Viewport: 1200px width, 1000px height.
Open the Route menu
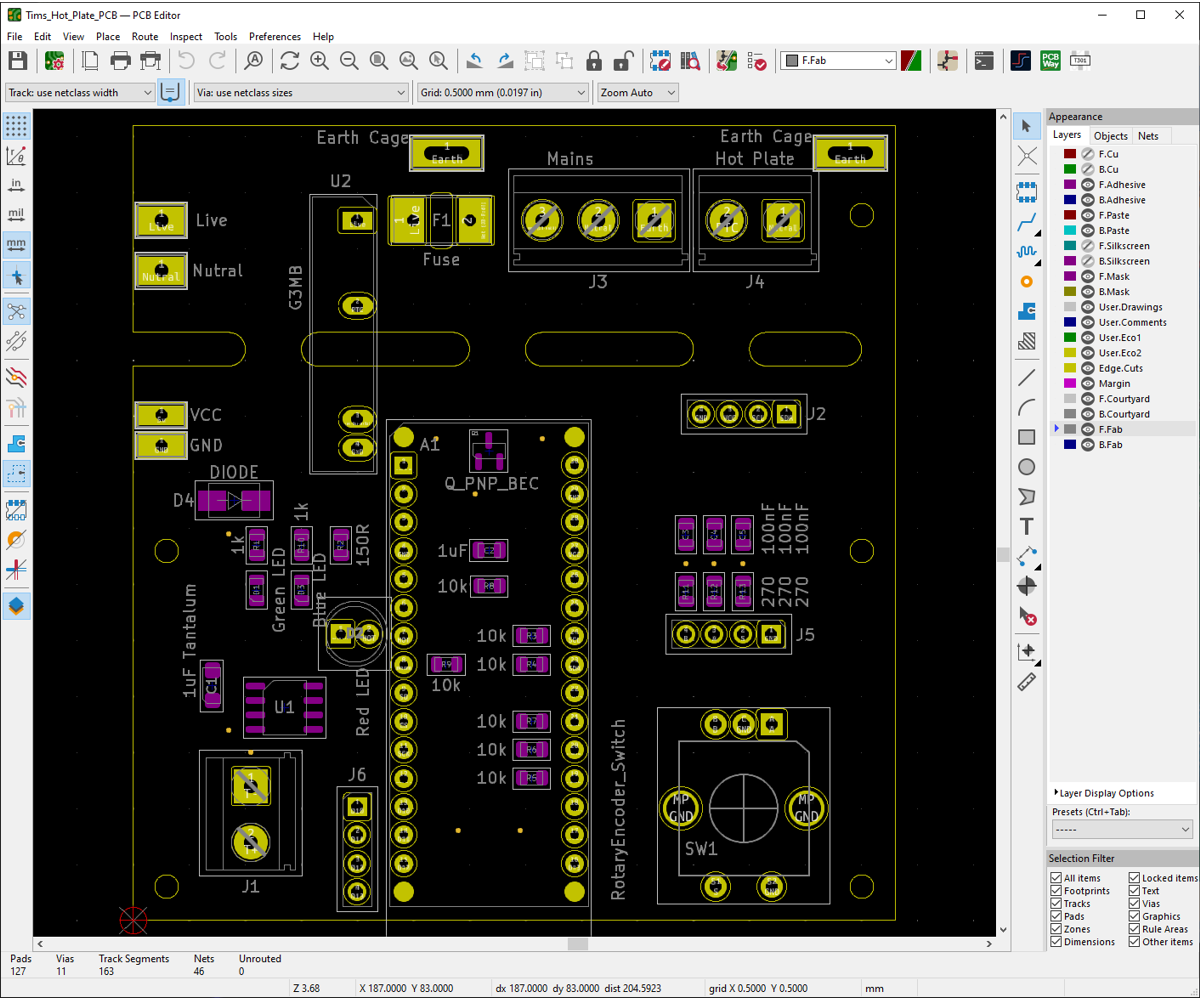coord(144,36)
